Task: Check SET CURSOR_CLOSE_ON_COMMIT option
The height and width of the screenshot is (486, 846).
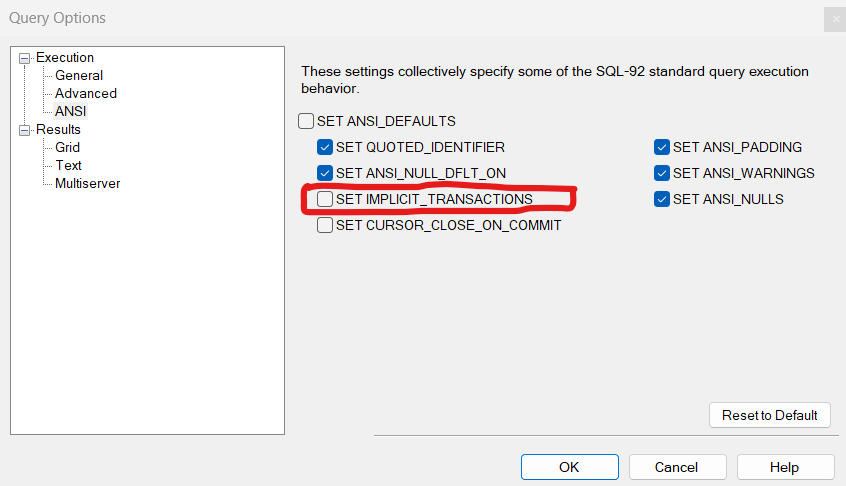Action: [325, 225]
